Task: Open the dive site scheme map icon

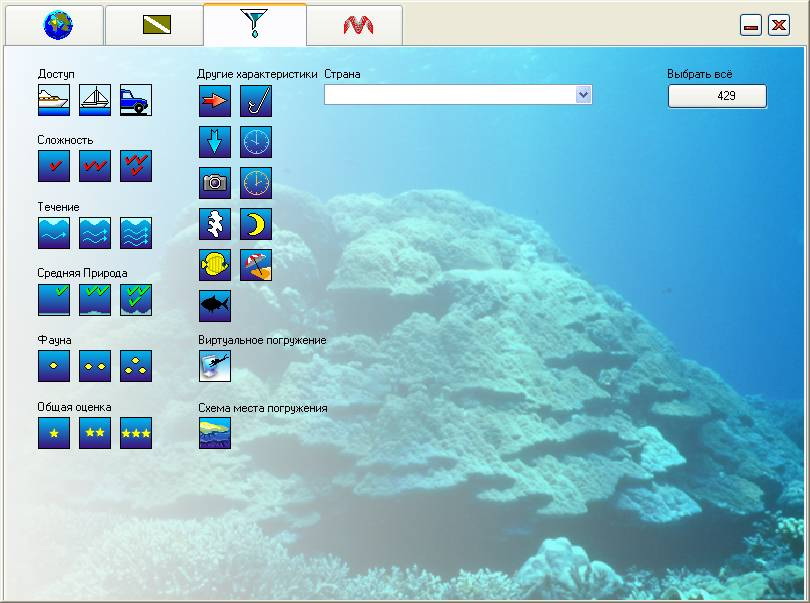Action: coord(215,433)
